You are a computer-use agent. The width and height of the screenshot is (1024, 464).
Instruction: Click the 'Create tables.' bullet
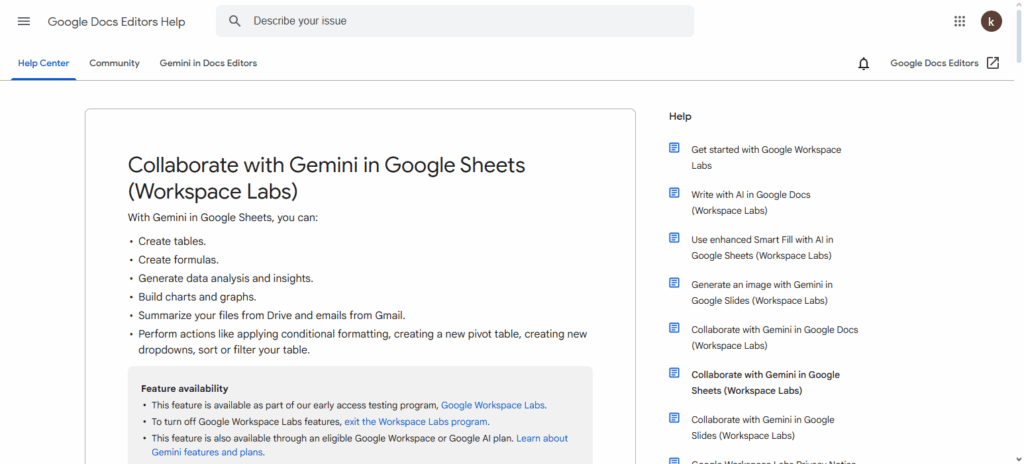pos(172,241)
